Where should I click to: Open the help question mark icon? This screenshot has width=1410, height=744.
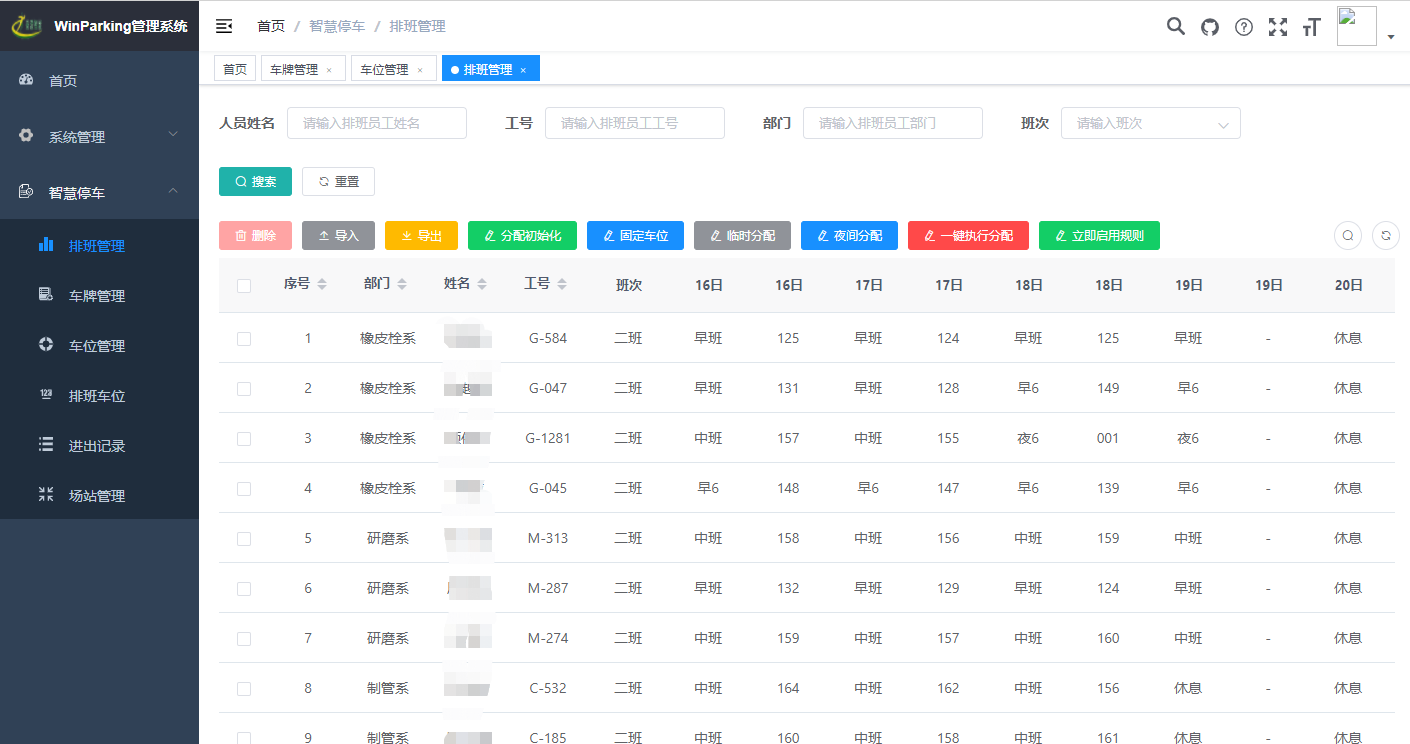pyautogui.click(x=1244, y=27)
